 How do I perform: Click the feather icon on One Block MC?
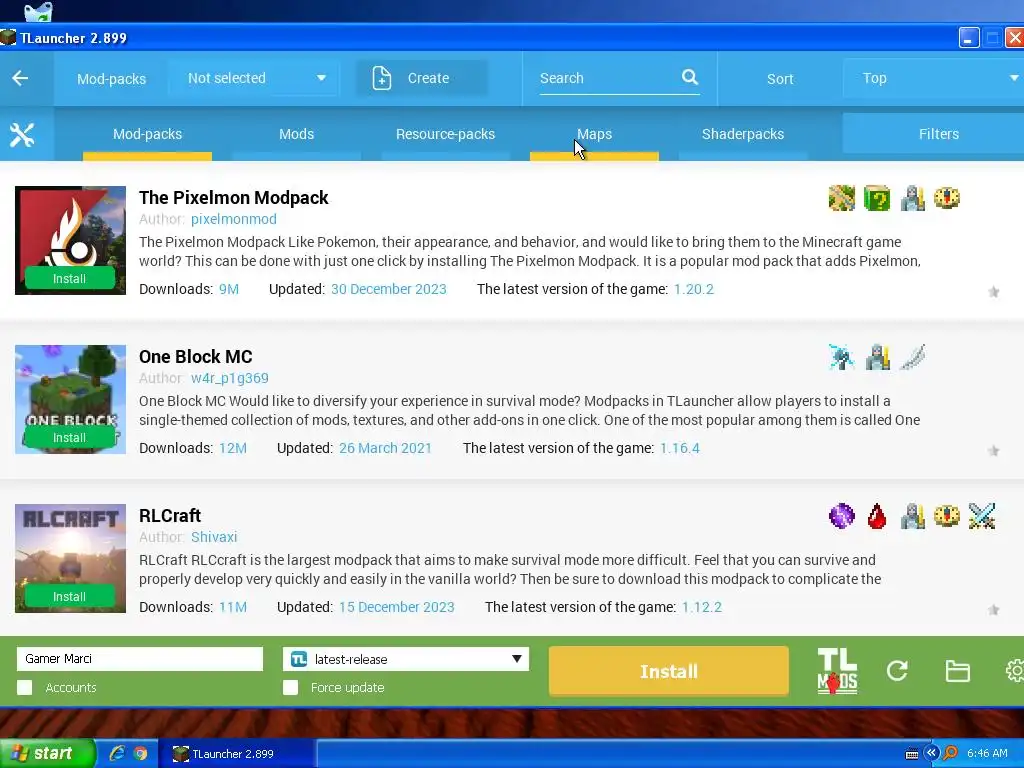(x=912, y=357)
